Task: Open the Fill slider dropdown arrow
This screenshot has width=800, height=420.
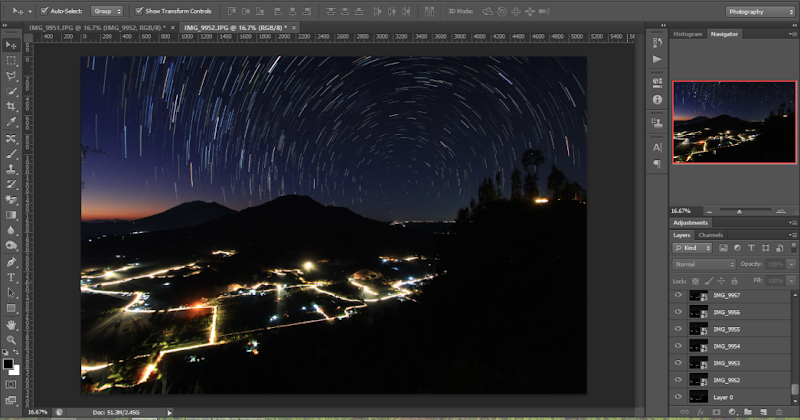Action: pos(791,281)
